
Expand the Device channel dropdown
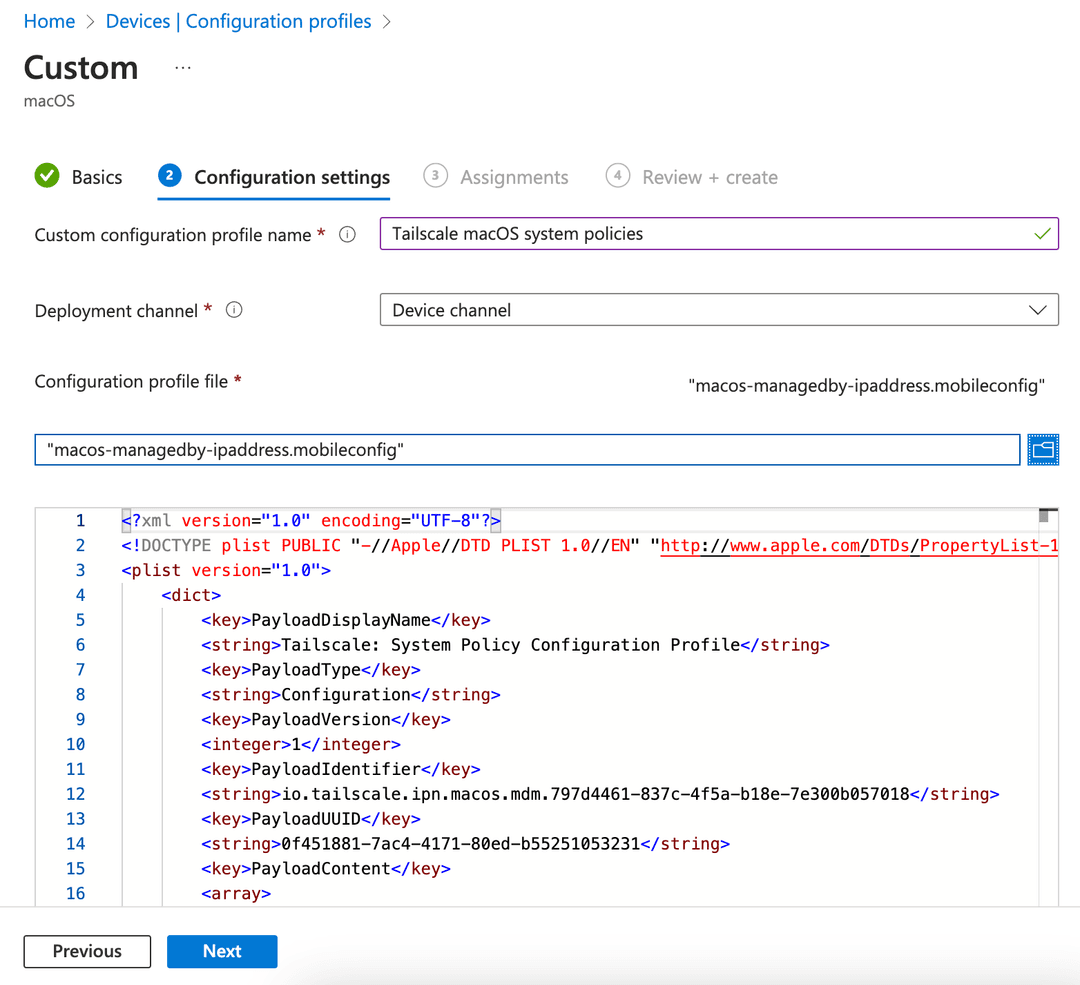click(x=1037, y=309)
